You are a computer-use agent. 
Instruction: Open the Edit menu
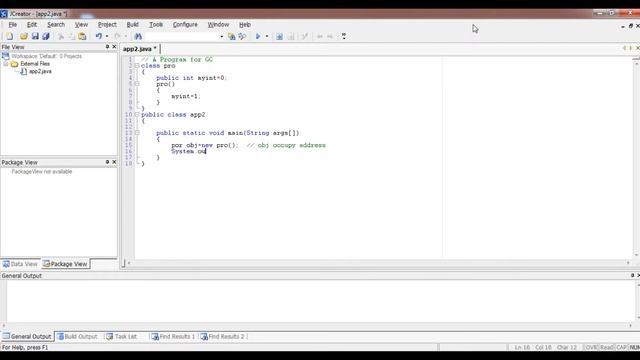tap(32, 25)
